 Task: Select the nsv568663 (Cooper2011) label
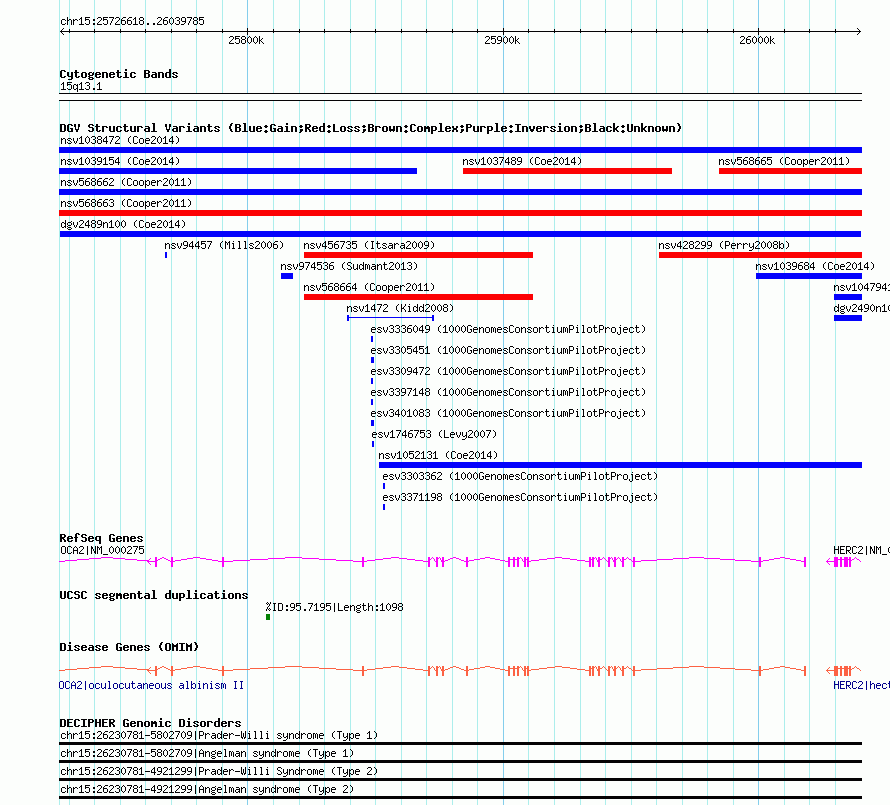coord(126,203)
